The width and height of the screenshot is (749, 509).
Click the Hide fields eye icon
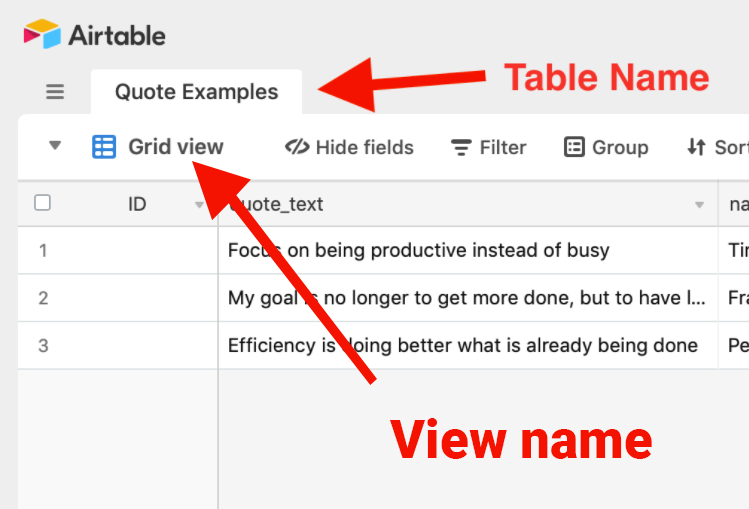coord(297,147)
